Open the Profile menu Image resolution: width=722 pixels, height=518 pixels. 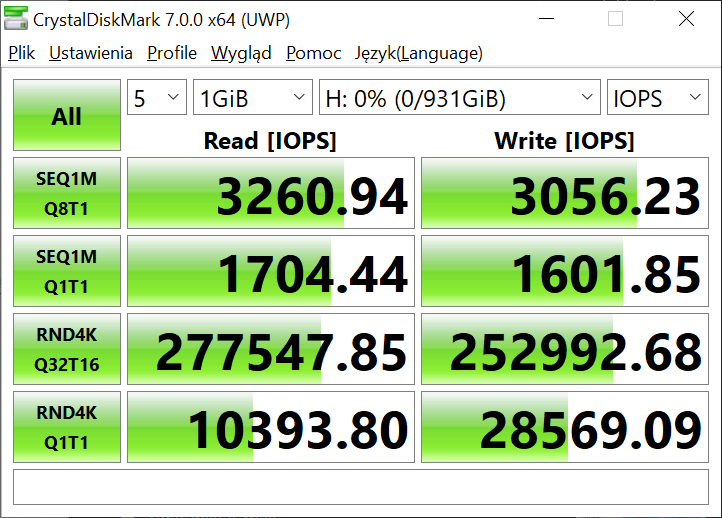click(172, 53)
